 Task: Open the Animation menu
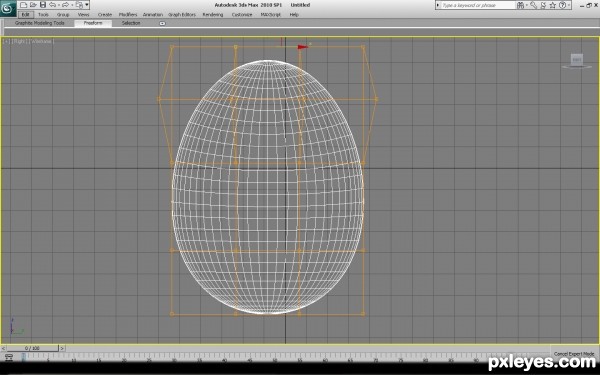(x=153, y=15)
